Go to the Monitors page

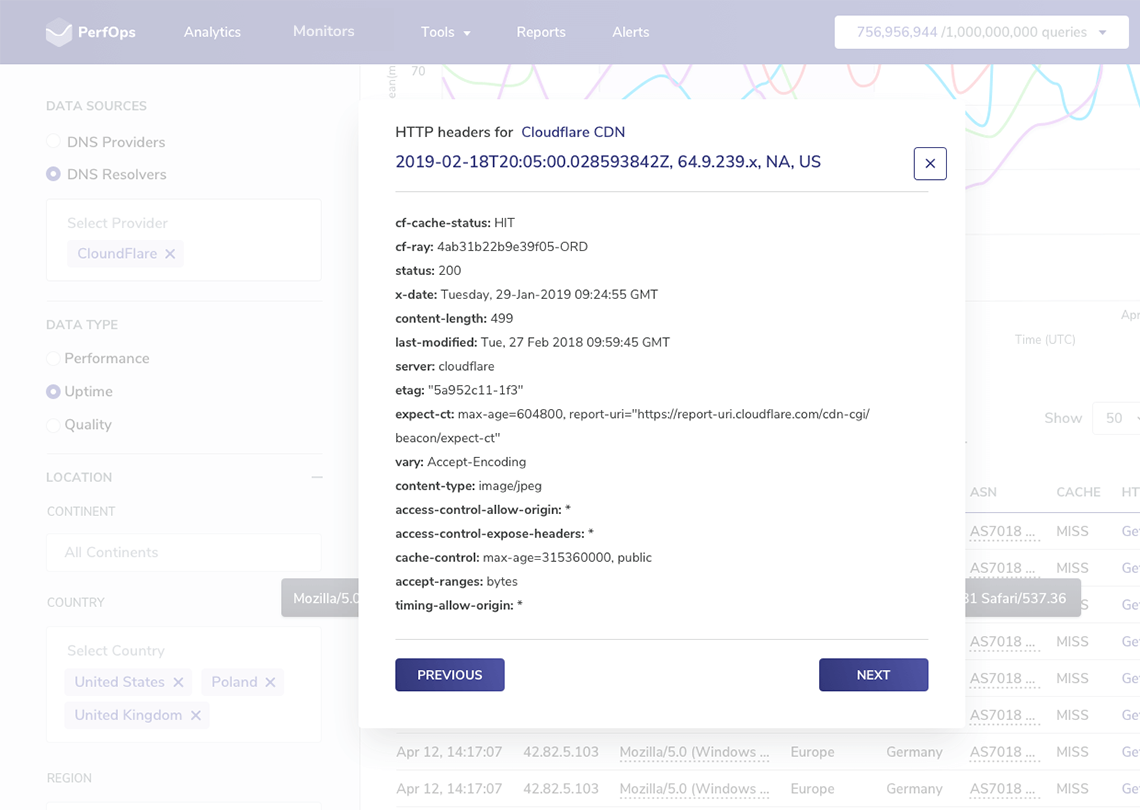point(324,31)
